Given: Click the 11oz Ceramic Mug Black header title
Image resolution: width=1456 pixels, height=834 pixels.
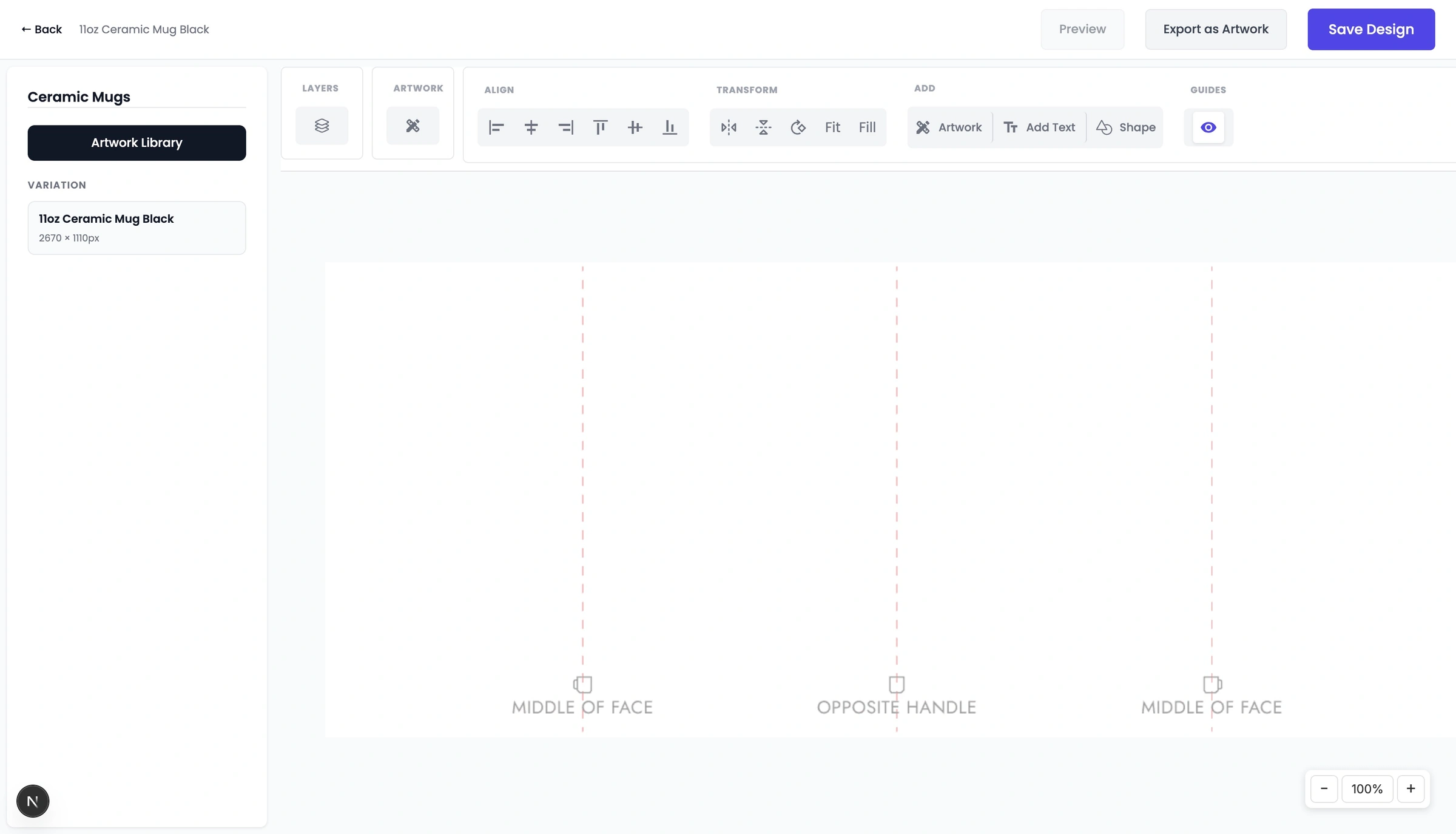Looking at the screenshot, I should point(144,29).
